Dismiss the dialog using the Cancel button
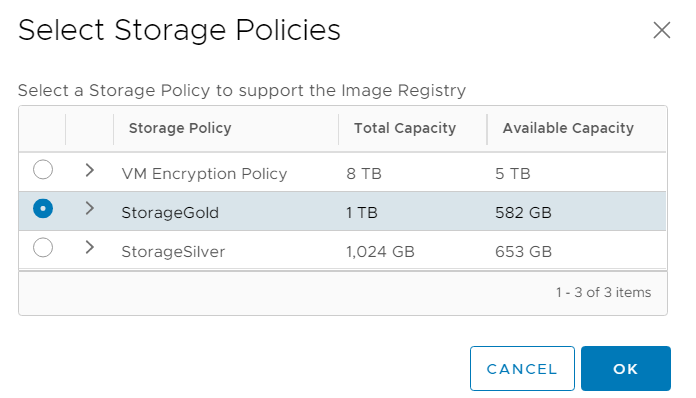Image resolution: width=696 pixels, height=398 pixels. tap(522, 368)
